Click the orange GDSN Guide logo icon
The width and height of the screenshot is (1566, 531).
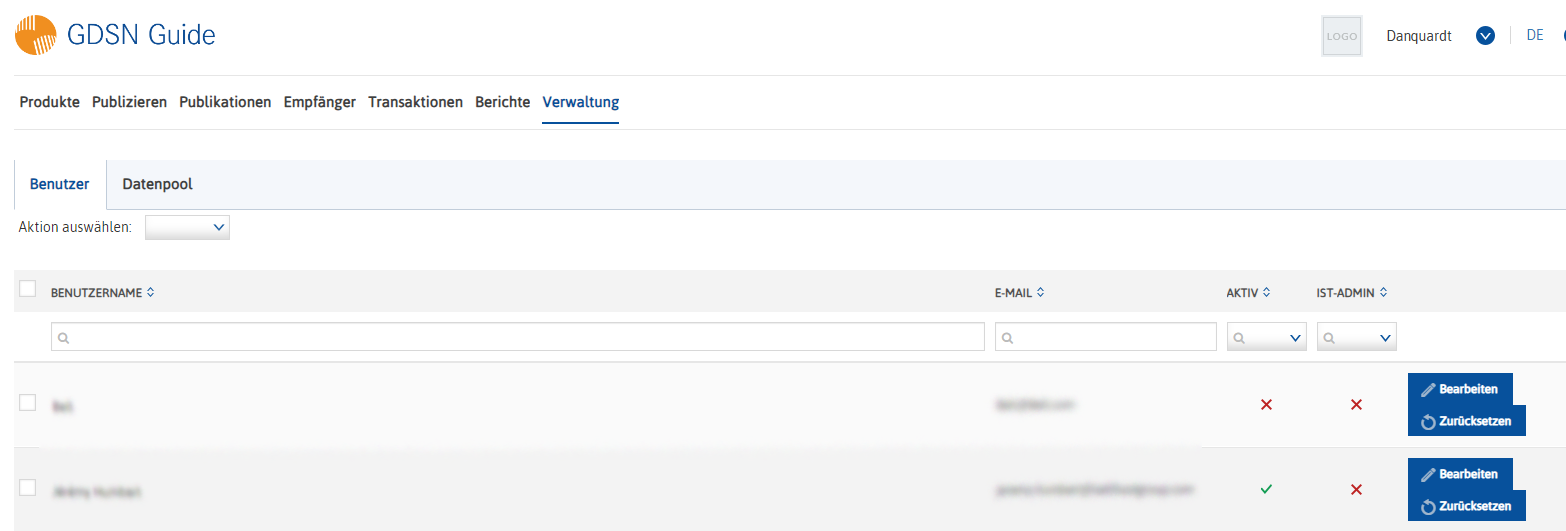(x=35, y=35)
